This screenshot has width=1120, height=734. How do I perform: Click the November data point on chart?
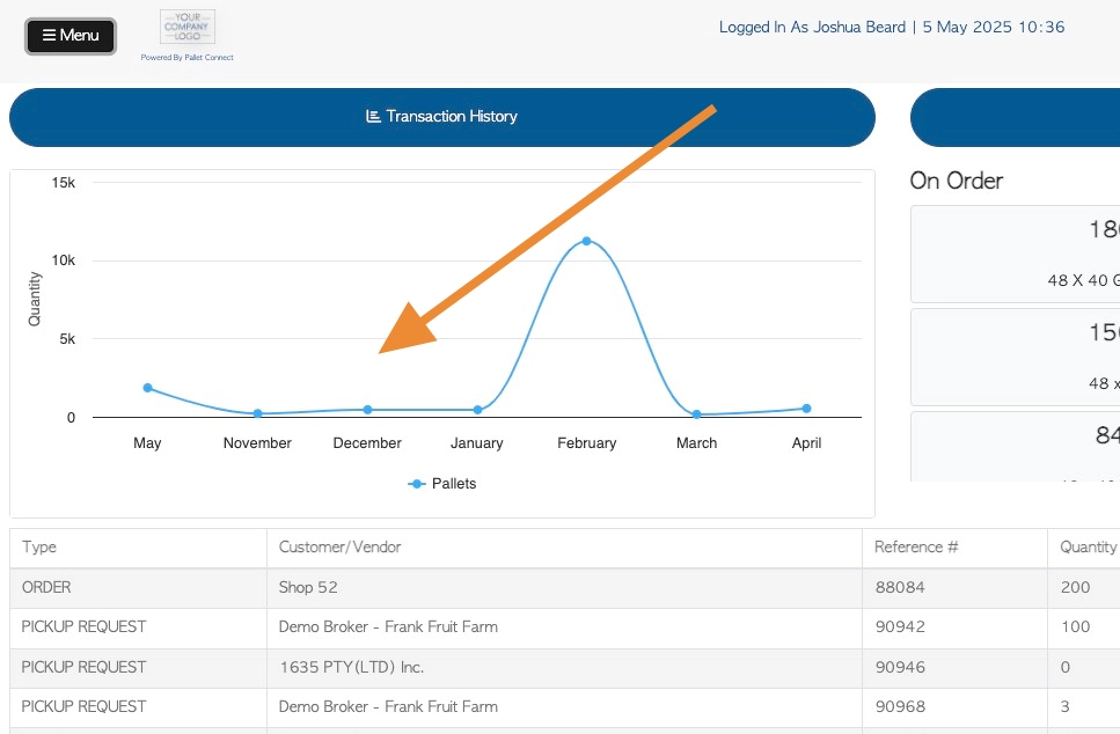pyautogui.click(x=257, y=413)
